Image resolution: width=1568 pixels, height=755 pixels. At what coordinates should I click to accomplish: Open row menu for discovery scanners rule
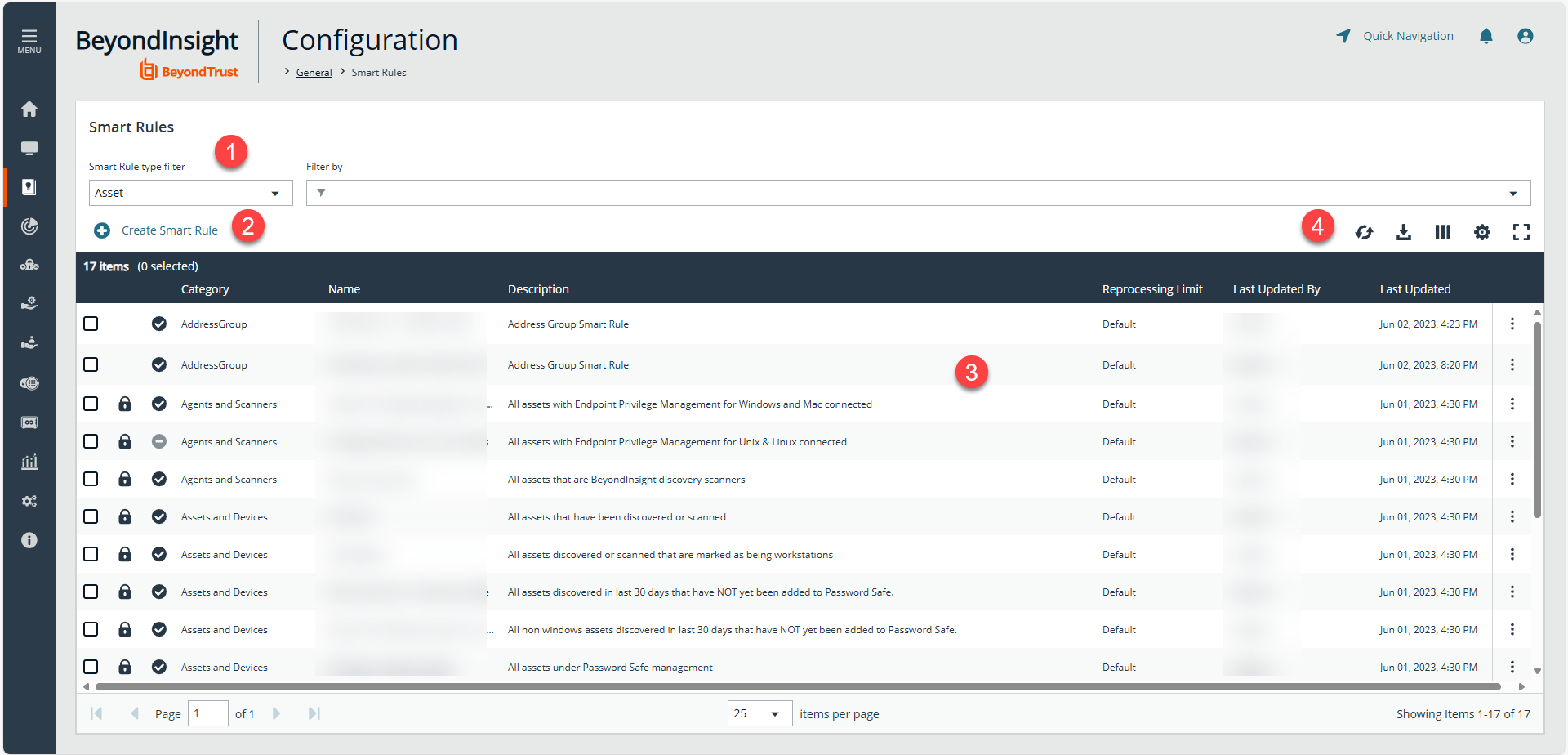point(1512,479)
